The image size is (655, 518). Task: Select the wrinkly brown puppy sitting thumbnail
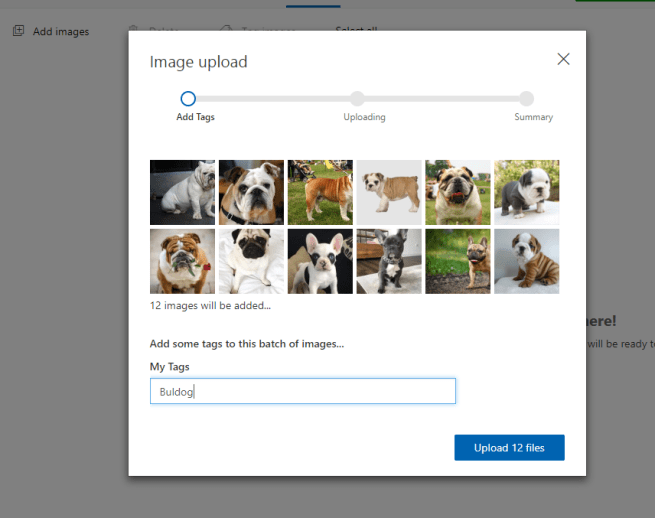527,261
